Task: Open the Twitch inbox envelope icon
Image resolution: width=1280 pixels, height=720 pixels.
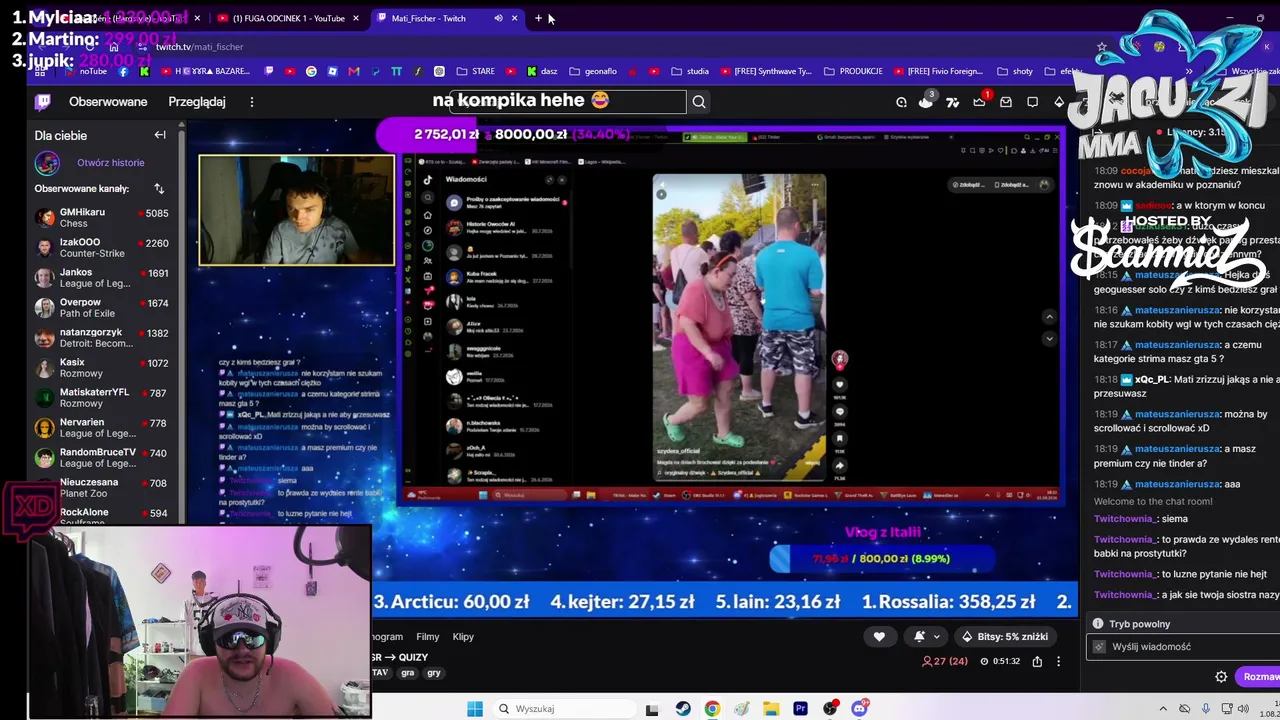Action: click(x=1006, y=101)
